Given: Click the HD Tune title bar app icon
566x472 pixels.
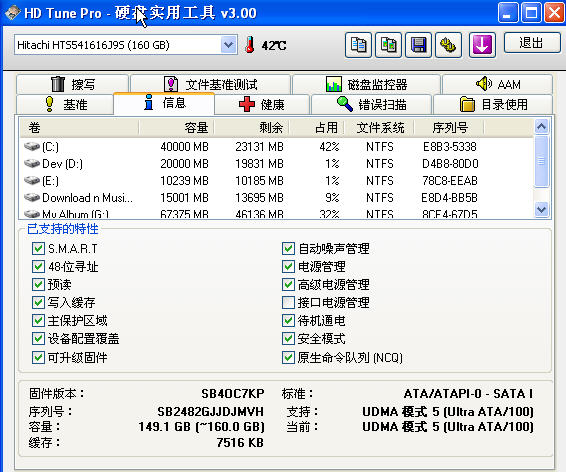Looking at the screenshot, I should click(x=12, y=13).
